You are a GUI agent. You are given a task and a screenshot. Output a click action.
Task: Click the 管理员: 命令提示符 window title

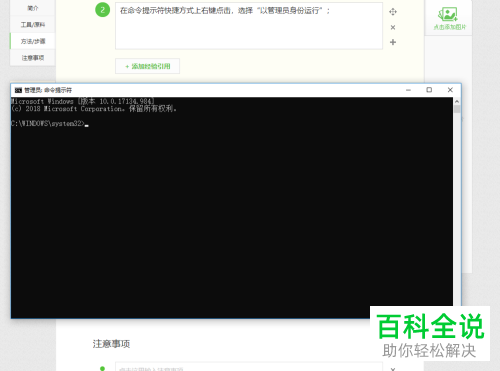click(48, 90)
